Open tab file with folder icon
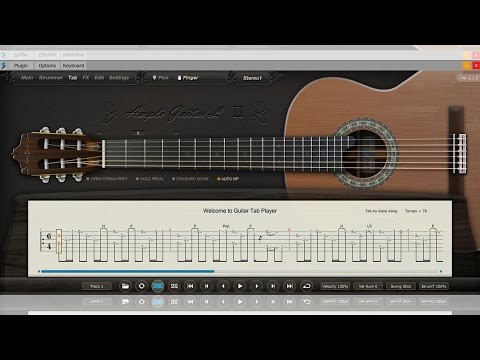Image resolution: width=480 pixels, height=360 pixels. pyautogui.click(x=125, y=286)
